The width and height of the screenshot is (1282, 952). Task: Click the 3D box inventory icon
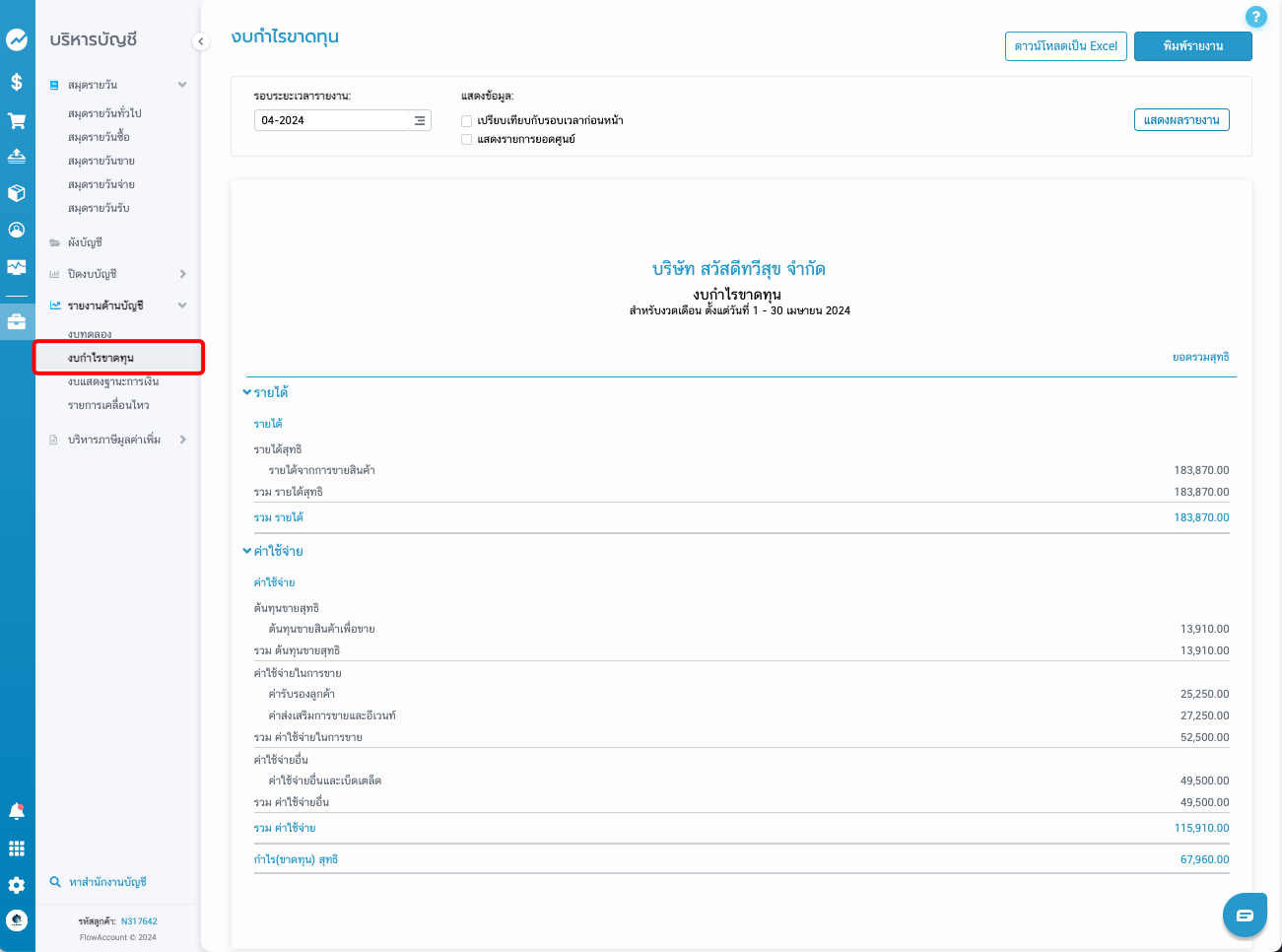(17, 193)
